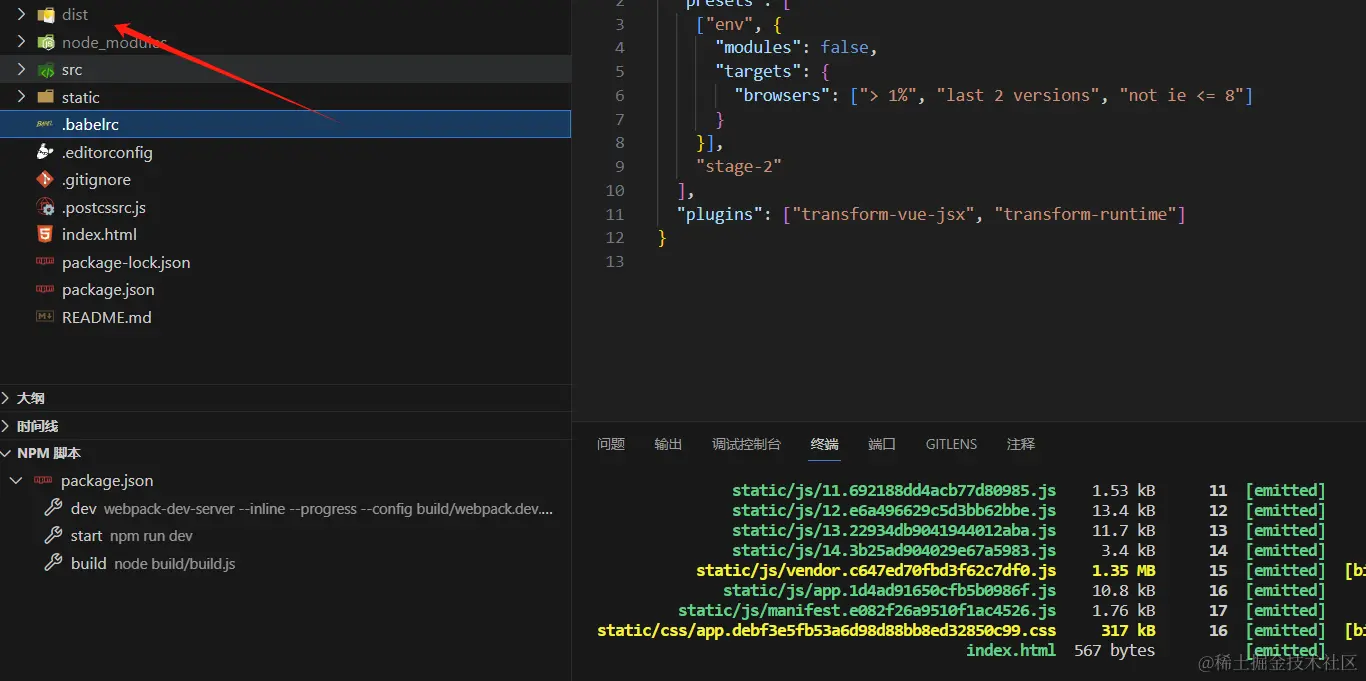Click the "stage-2" preset in the editor
The width and height of the screenshot is (1366, 681).
(738, 166)
